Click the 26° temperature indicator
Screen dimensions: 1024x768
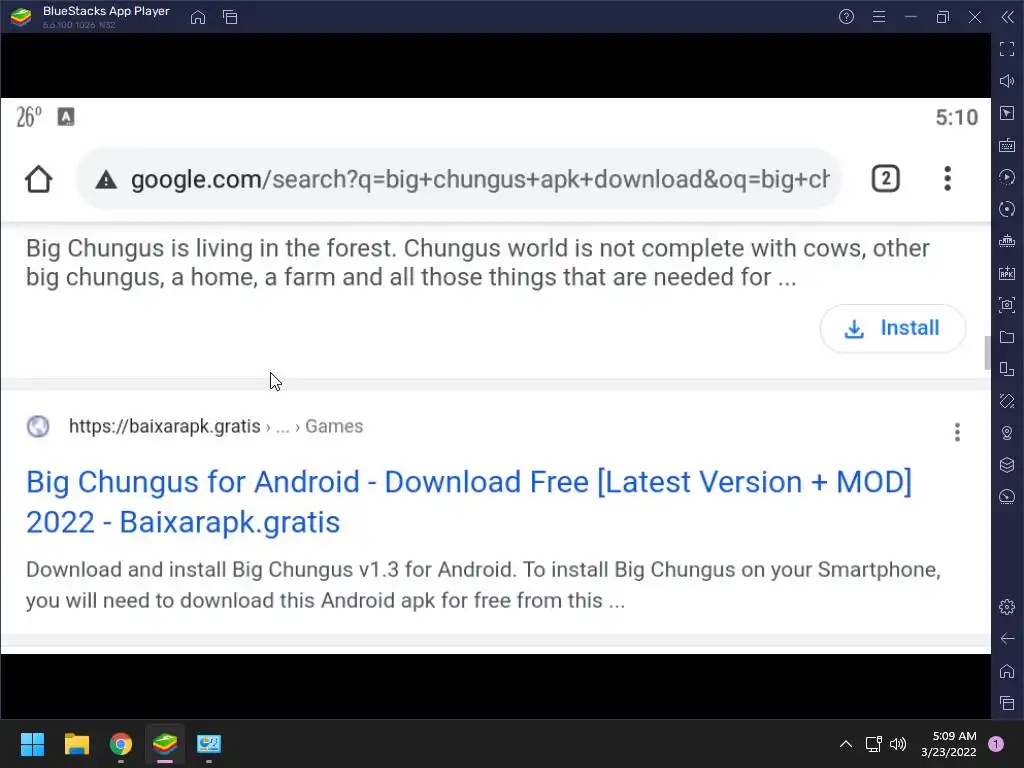pyautogui.click(x=29, y=117)
